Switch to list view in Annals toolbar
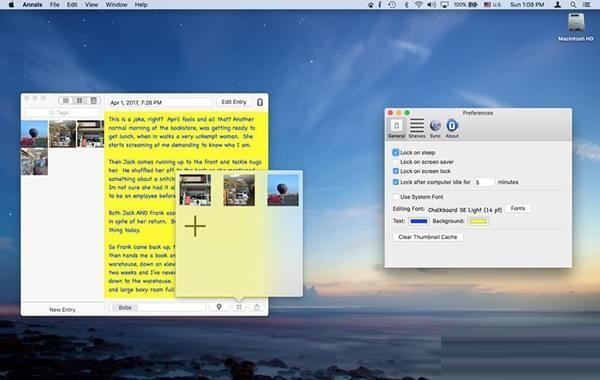Screen dimensions: 600x380 pos(65,101)
